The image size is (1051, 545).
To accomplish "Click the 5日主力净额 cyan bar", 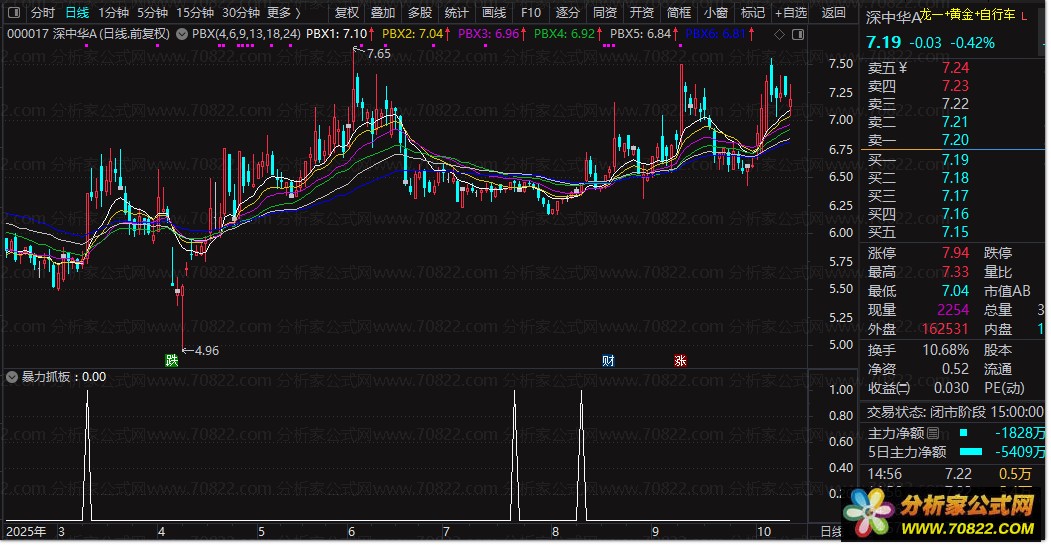I will [971, 452].
